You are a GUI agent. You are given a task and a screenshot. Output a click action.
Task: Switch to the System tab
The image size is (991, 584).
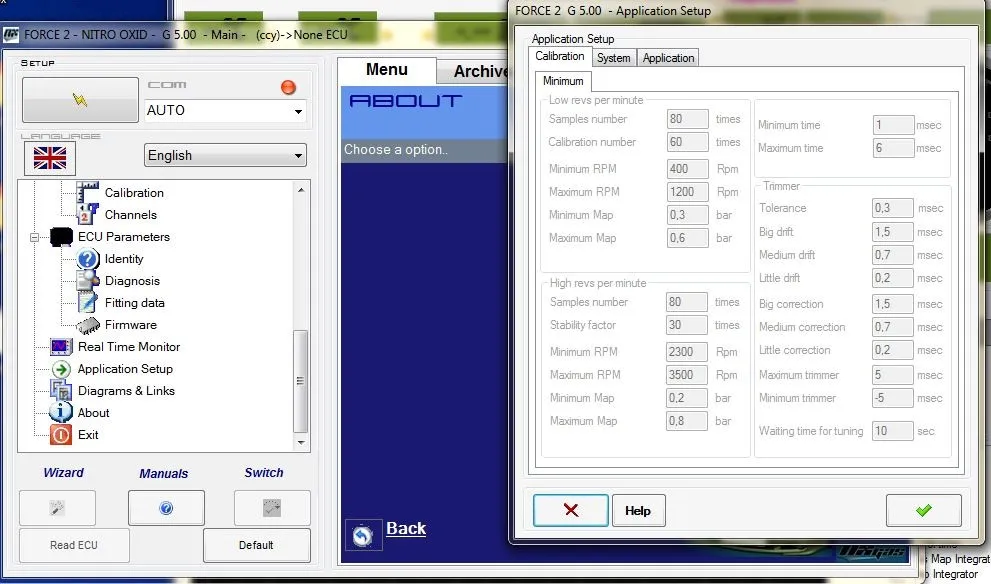[x=613, y=58]
